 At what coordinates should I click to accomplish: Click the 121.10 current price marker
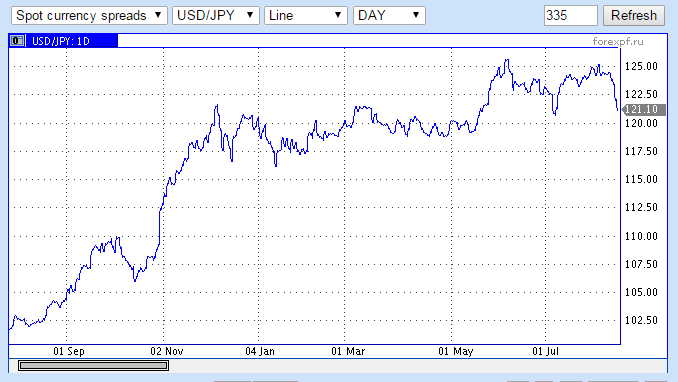coord(643,109)
